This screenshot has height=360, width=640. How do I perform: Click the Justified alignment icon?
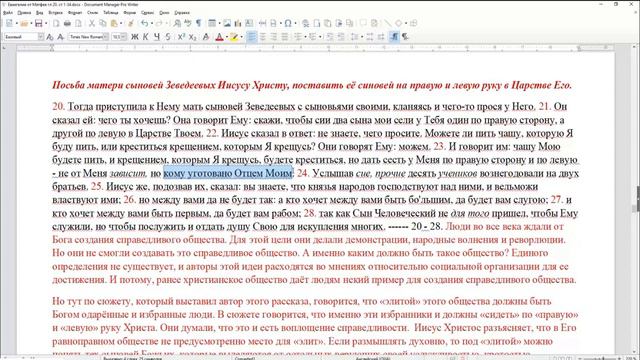(x=284, y=37)
